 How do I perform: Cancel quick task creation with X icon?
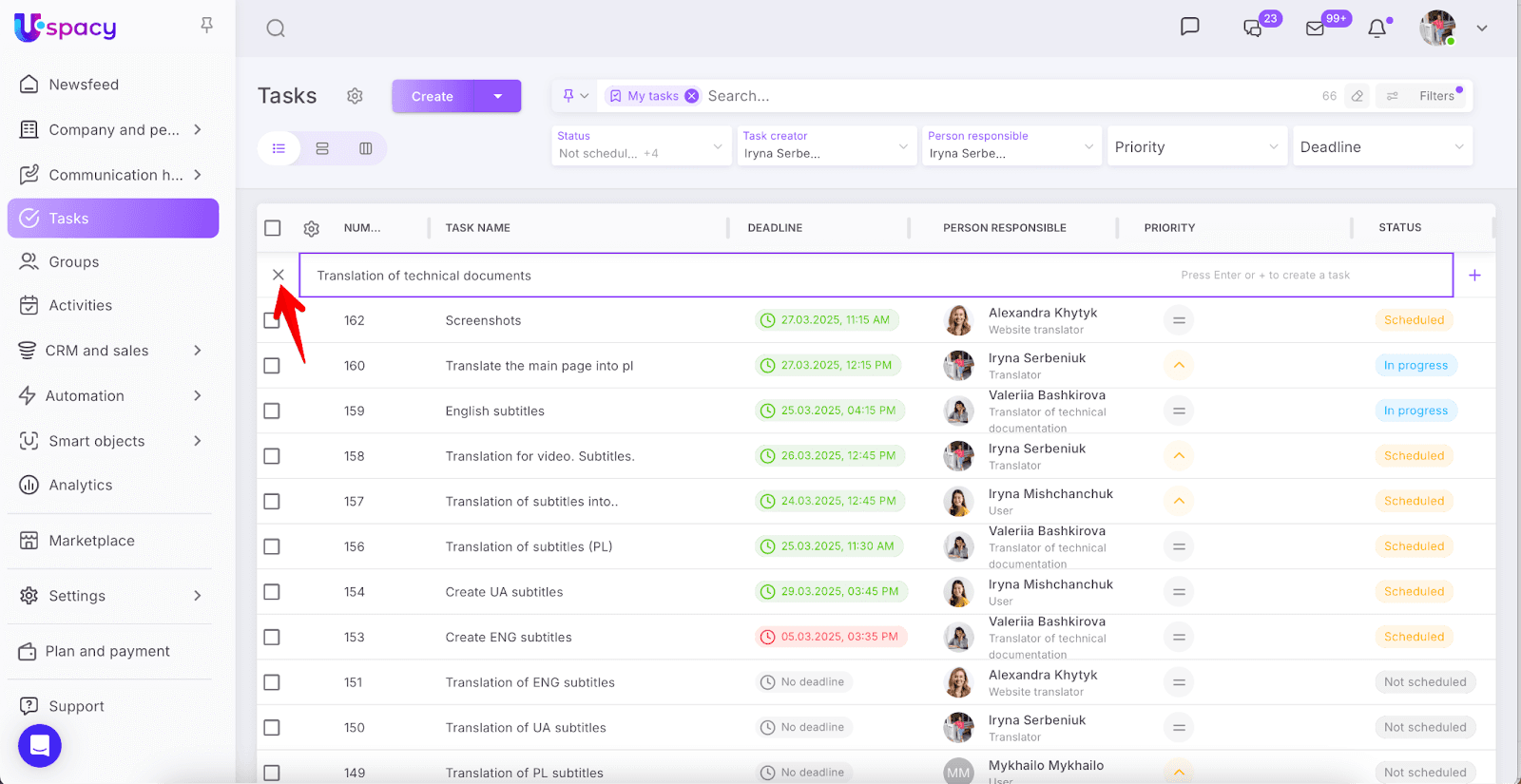tap(279, 275)
